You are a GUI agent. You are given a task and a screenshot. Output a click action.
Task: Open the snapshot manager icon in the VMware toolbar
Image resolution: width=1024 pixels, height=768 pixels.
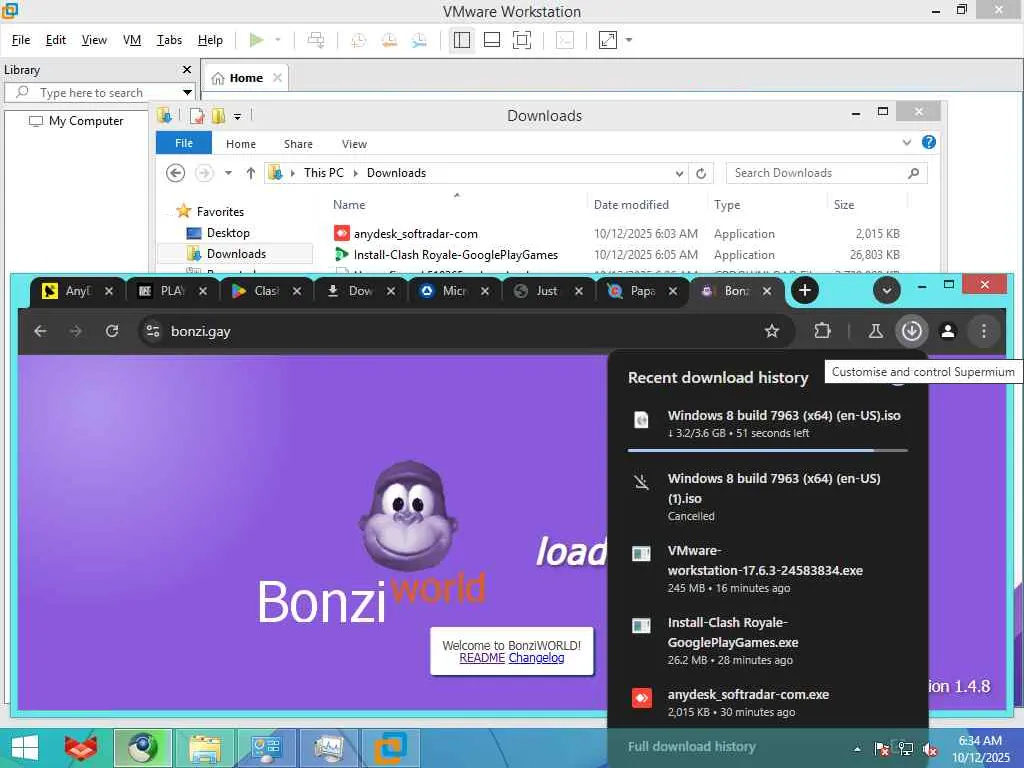[419, 40]
